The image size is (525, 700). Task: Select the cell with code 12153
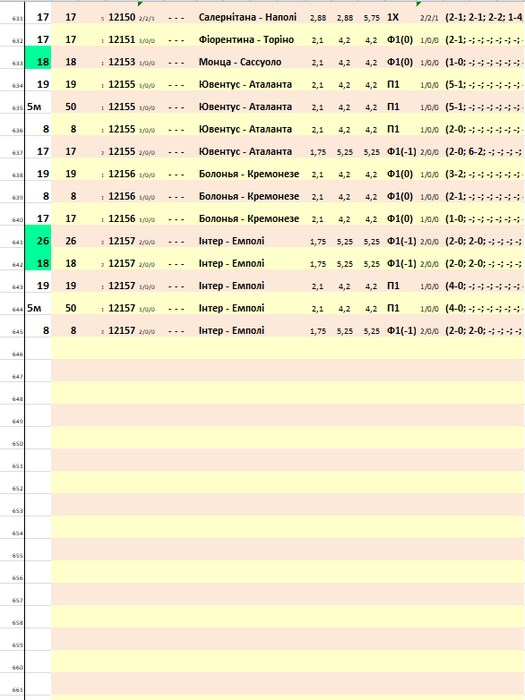pos(121,62)
